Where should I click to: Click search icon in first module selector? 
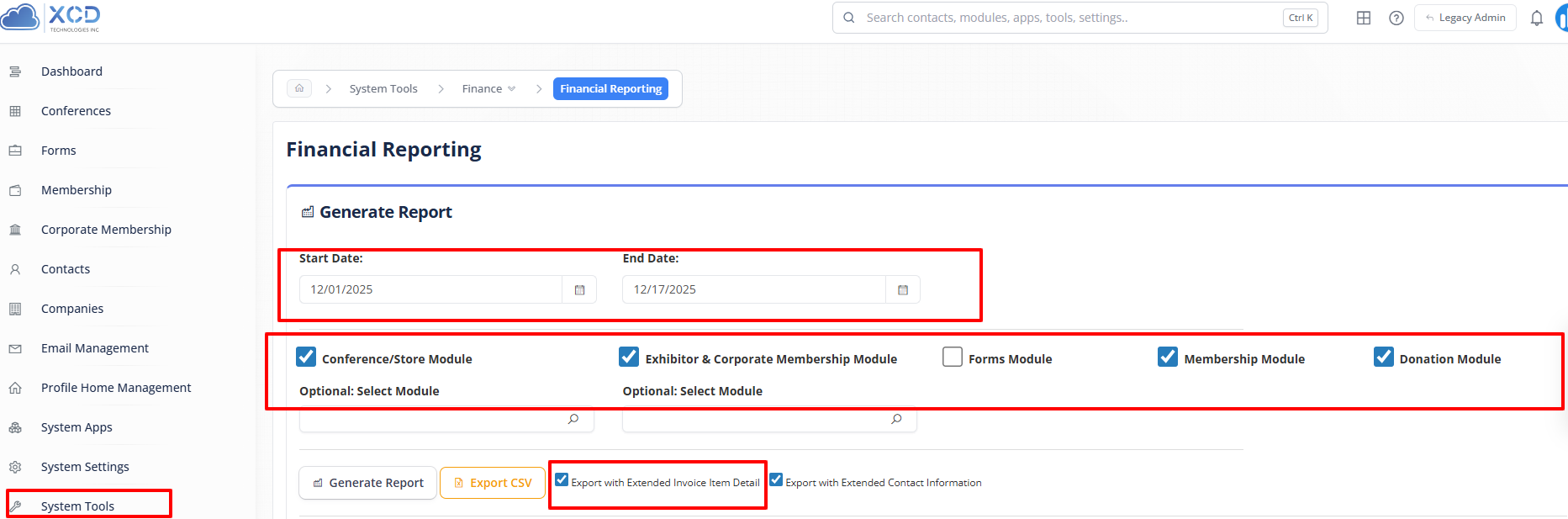pos(573,419)
